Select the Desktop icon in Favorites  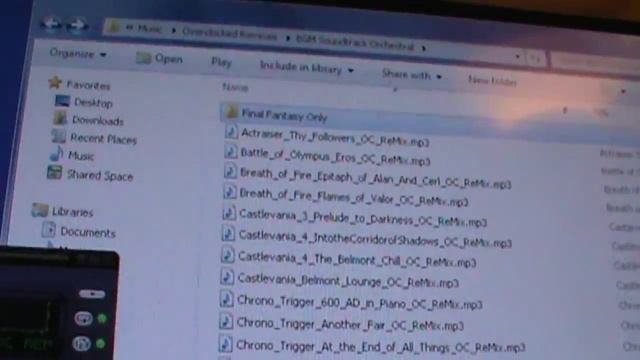pyautogui.click(x=62, y=101)
